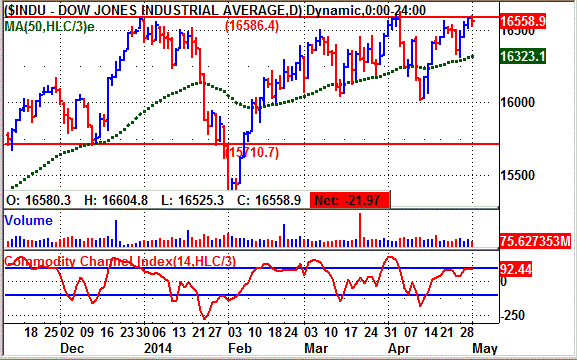Image resolution: width=577 pixels, height=360 pixels.
Task: Click the 0 CCI axis label
Action: tap(504, 282)
